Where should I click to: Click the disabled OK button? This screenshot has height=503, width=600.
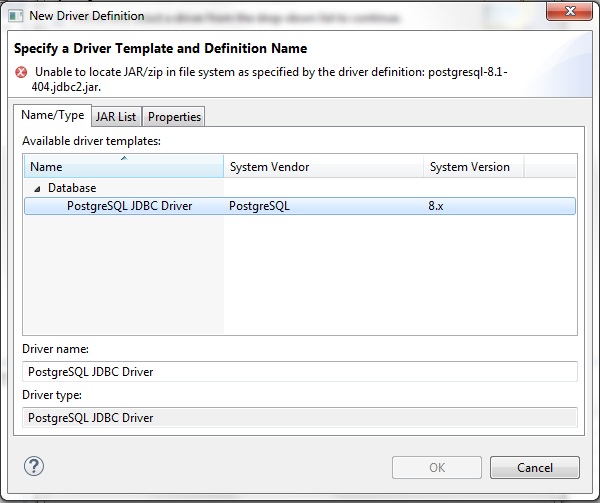tap(437, 467)
